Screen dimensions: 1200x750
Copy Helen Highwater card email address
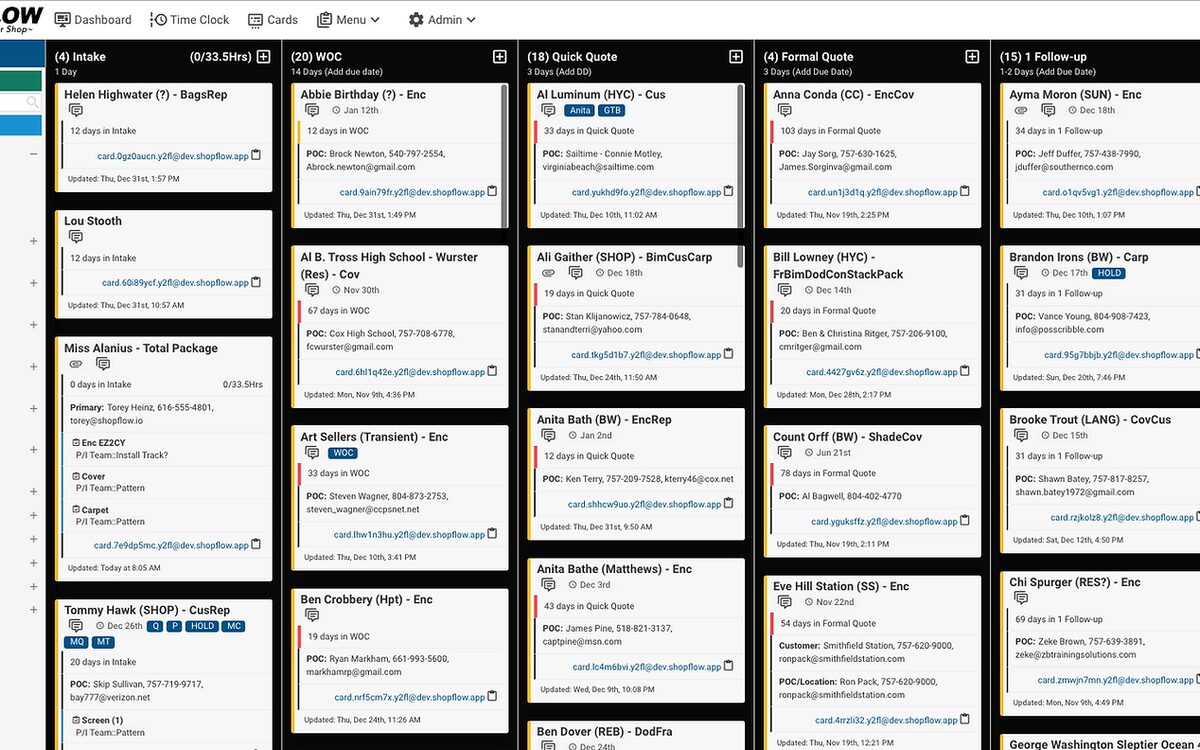click(x=256, y=156)
